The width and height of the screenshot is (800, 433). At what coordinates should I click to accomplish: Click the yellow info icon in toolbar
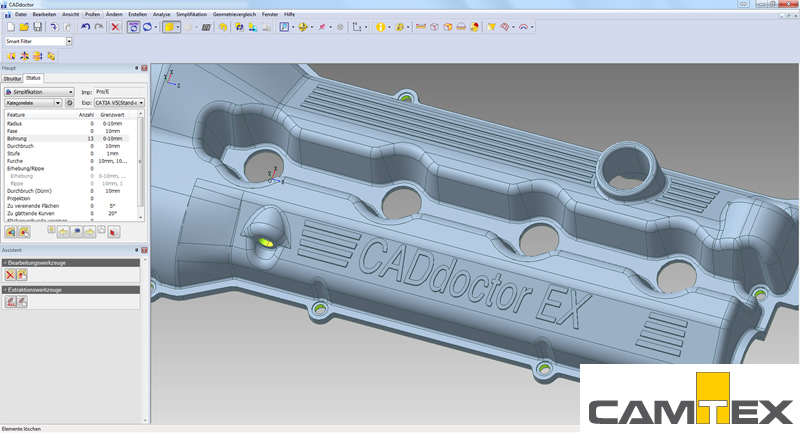pos(381,27)
